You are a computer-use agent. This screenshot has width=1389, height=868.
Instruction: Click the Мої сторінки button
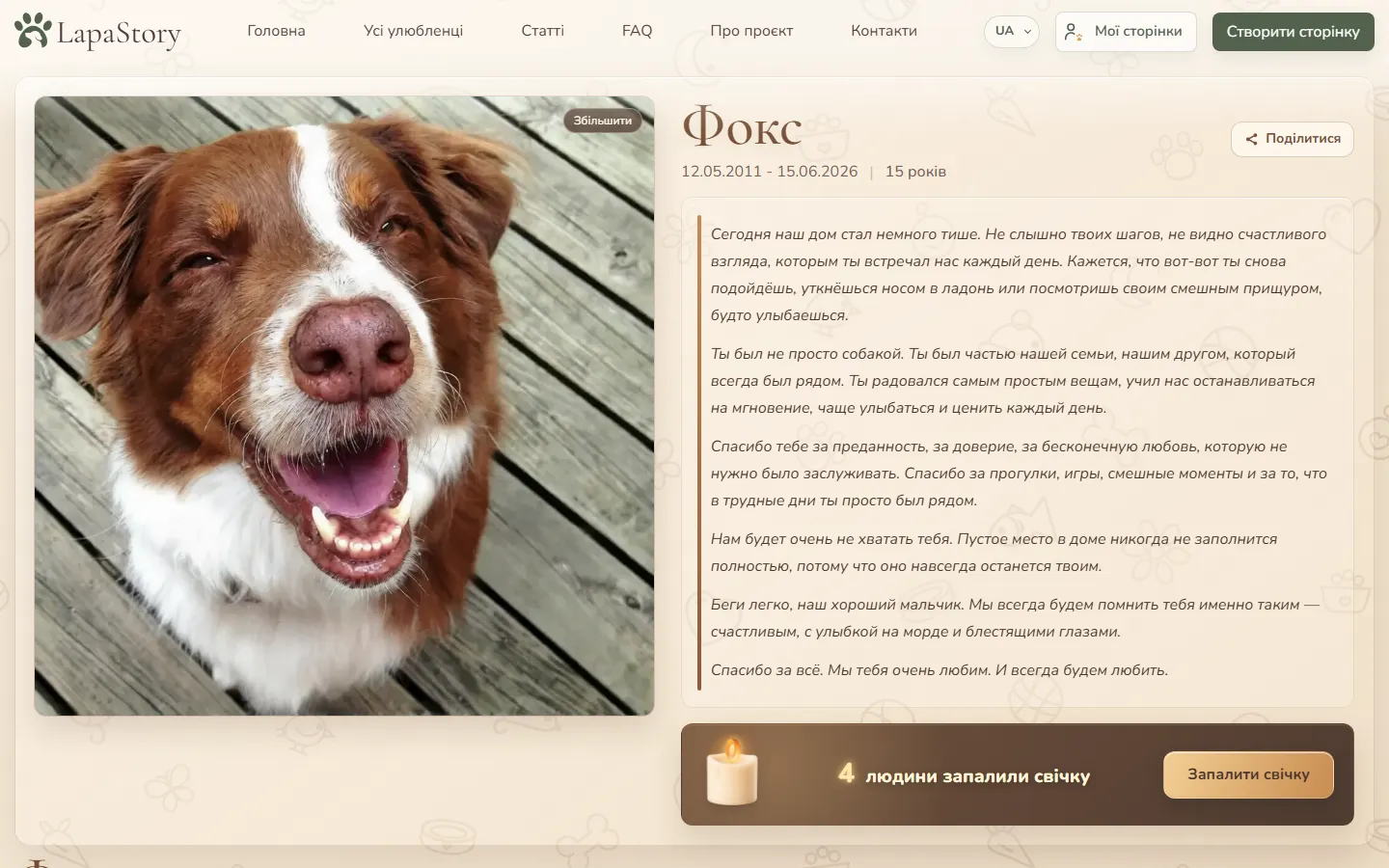tap(1126, 32)
